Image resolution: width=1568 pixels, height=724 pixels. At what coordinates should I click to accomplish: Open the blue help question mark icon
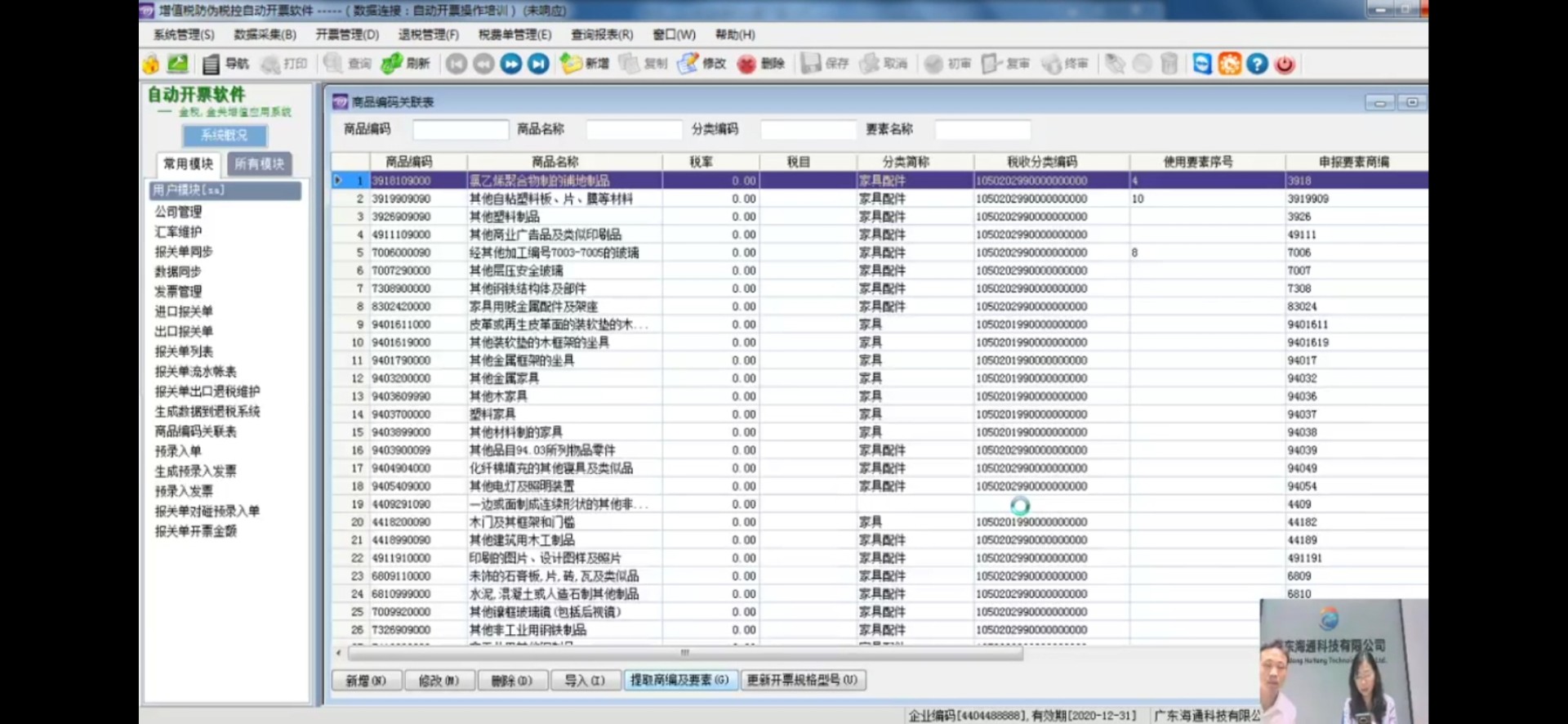tap(1258, 64)
